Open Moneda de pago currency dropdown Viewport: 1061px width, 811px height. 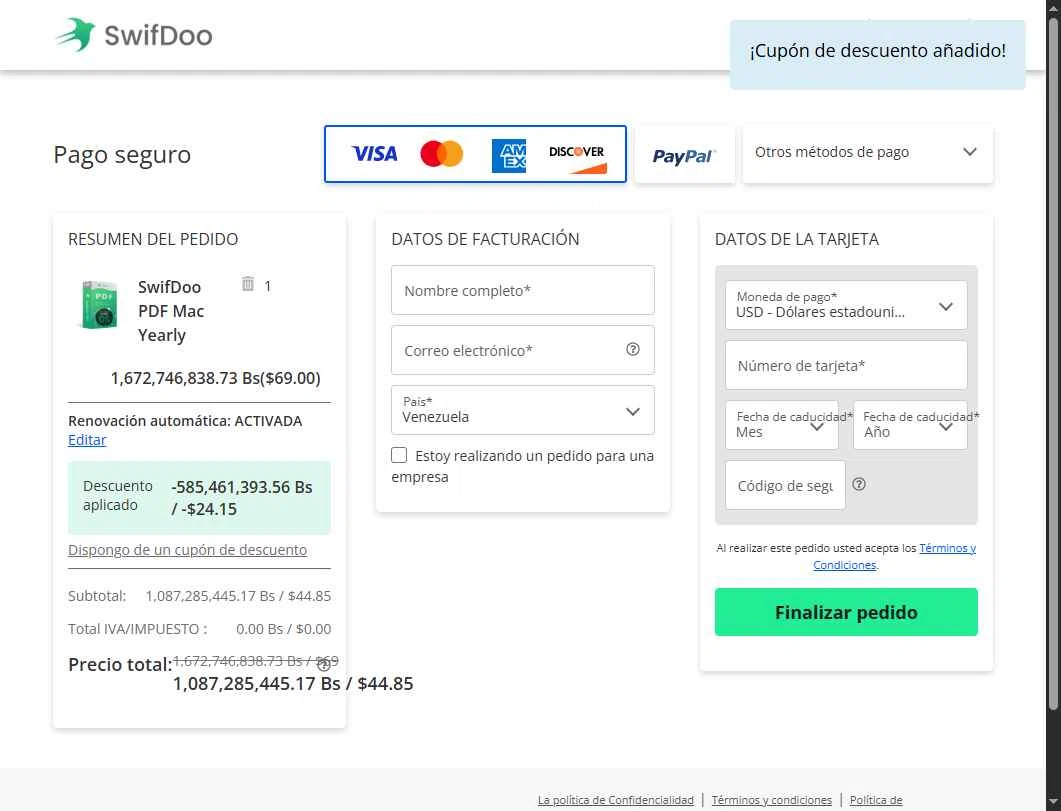846,305
